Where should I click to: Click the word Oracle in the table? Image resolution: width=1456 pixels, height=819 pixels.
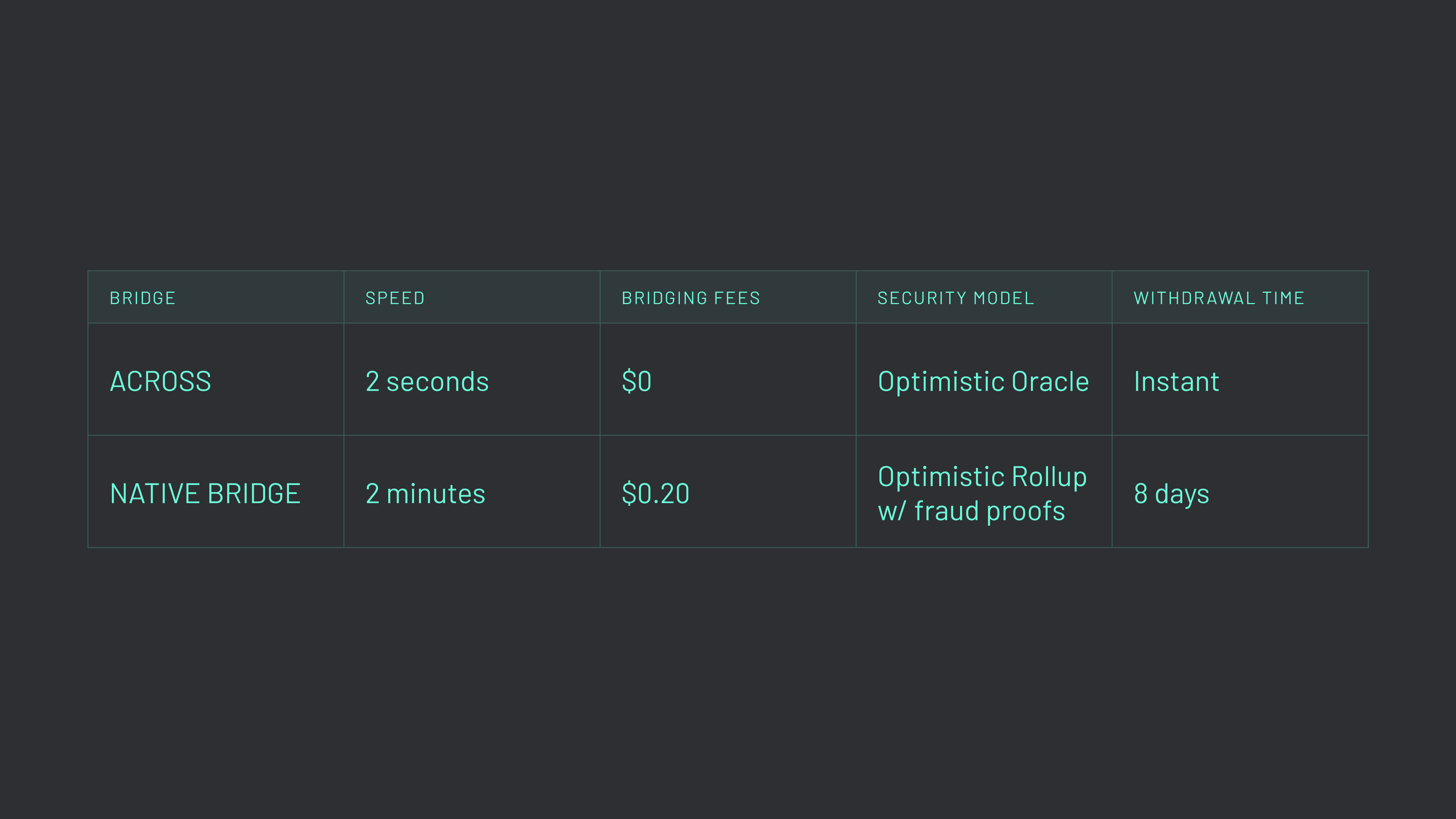(1050, 381)
